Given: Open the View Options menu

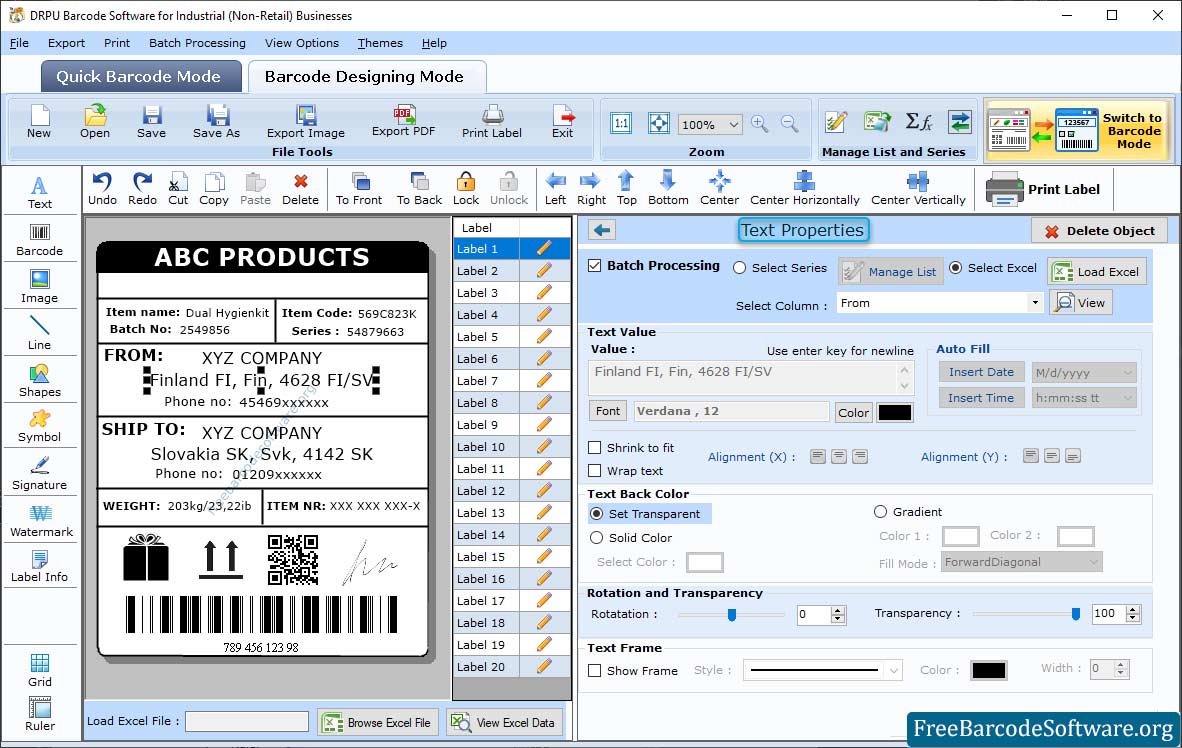Looking at the screenshot, I should point(302,43).
